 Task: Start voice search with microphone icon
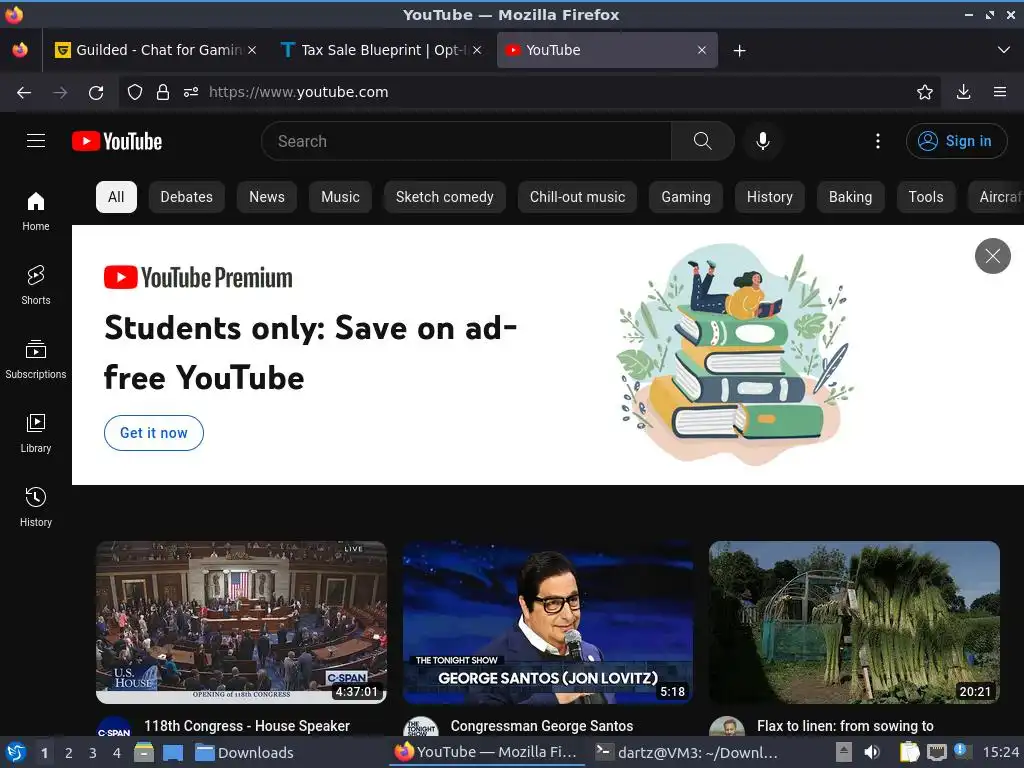pyautogui.click(x=762, y=141)
